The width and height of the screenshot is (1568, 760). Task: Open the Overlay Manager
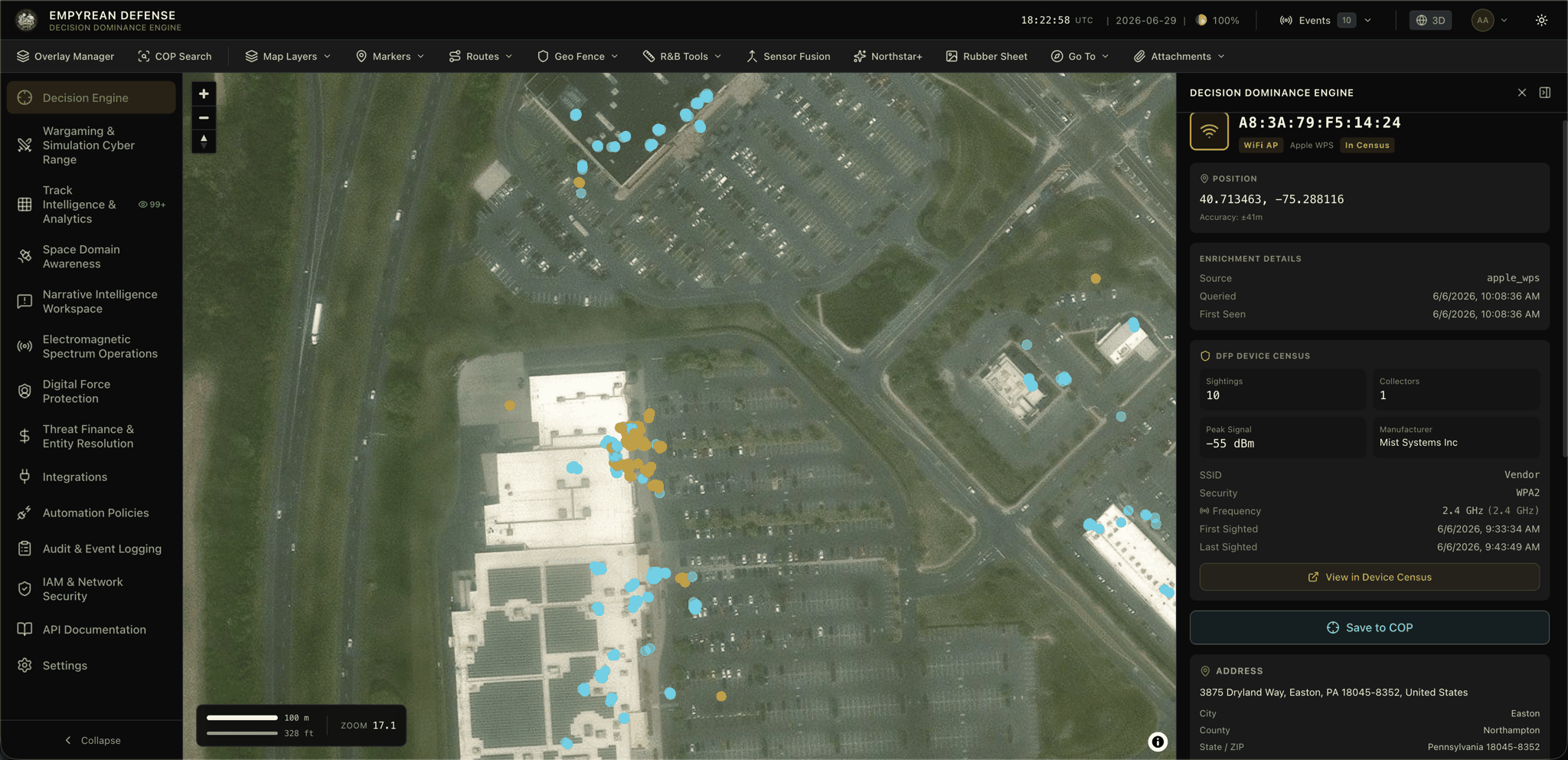click(x=65, y=56)
